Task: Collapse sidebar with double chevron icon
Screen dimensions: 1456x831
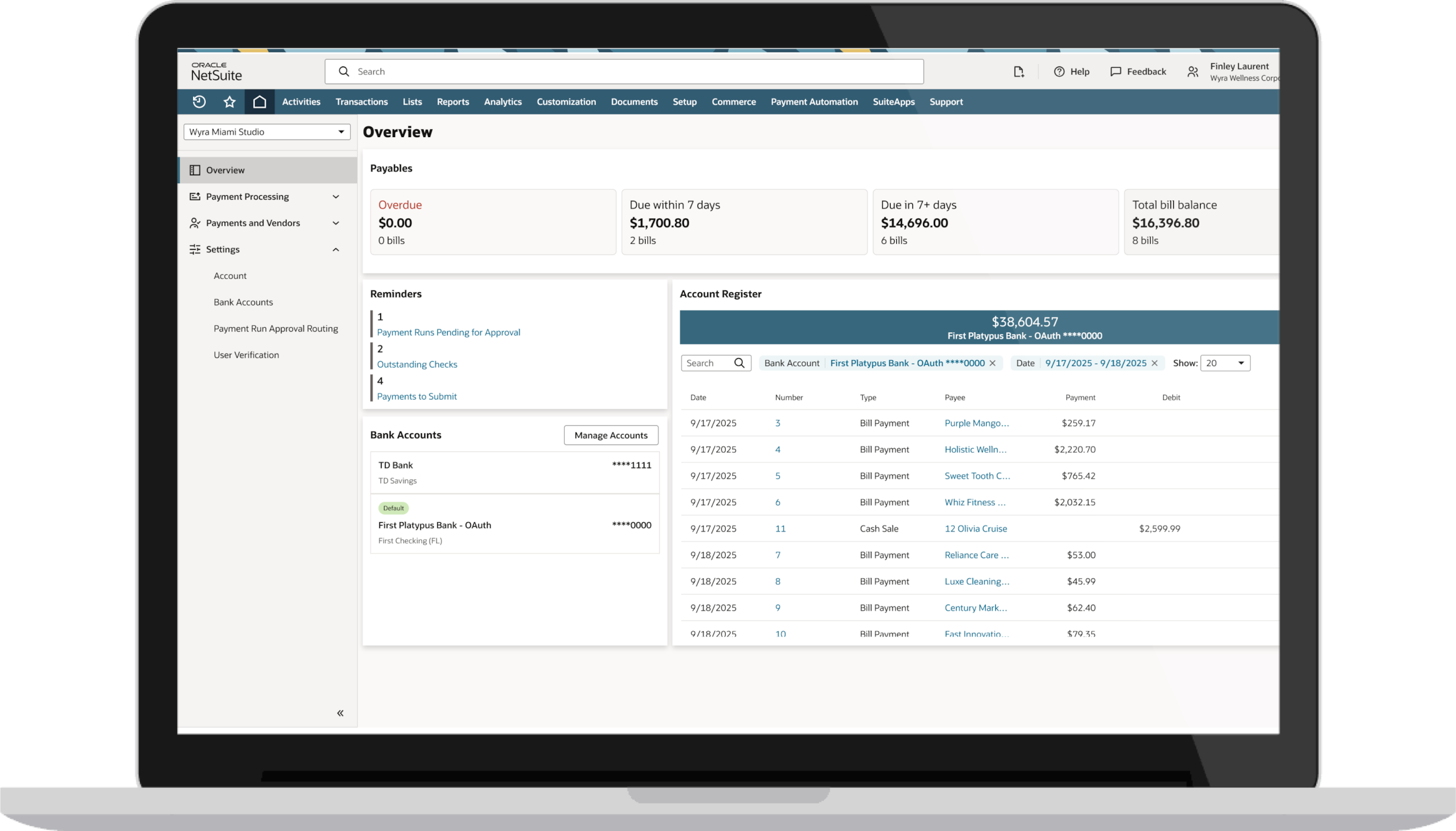Action: tap(340, 713)
